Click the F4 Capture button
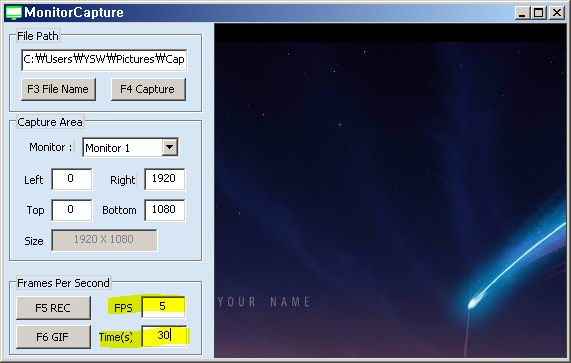Screen dimensions: 571x363 tap(148, 89)
